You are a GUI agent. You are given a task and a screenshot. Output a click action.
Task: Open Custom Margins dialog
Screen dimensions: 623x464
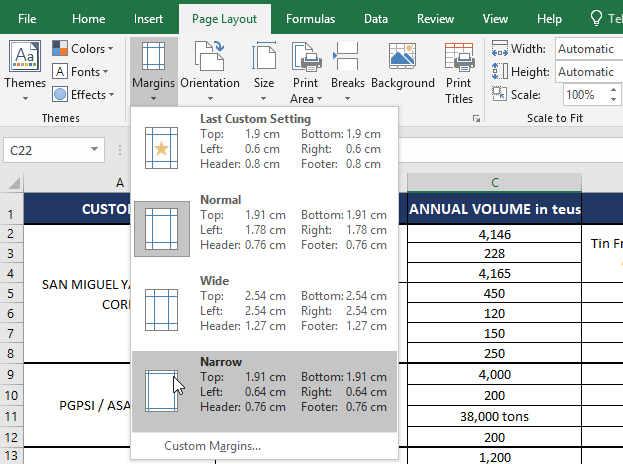pos(213,446)
